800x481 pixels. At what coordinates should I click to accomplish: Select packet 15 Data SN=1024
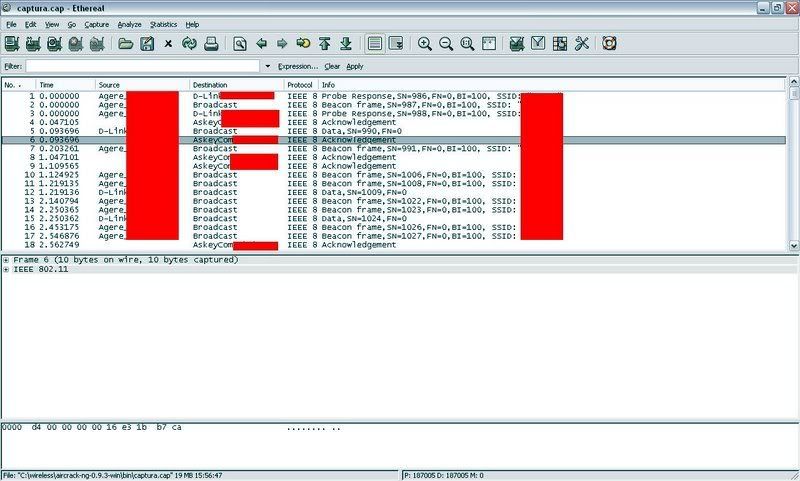393,218
